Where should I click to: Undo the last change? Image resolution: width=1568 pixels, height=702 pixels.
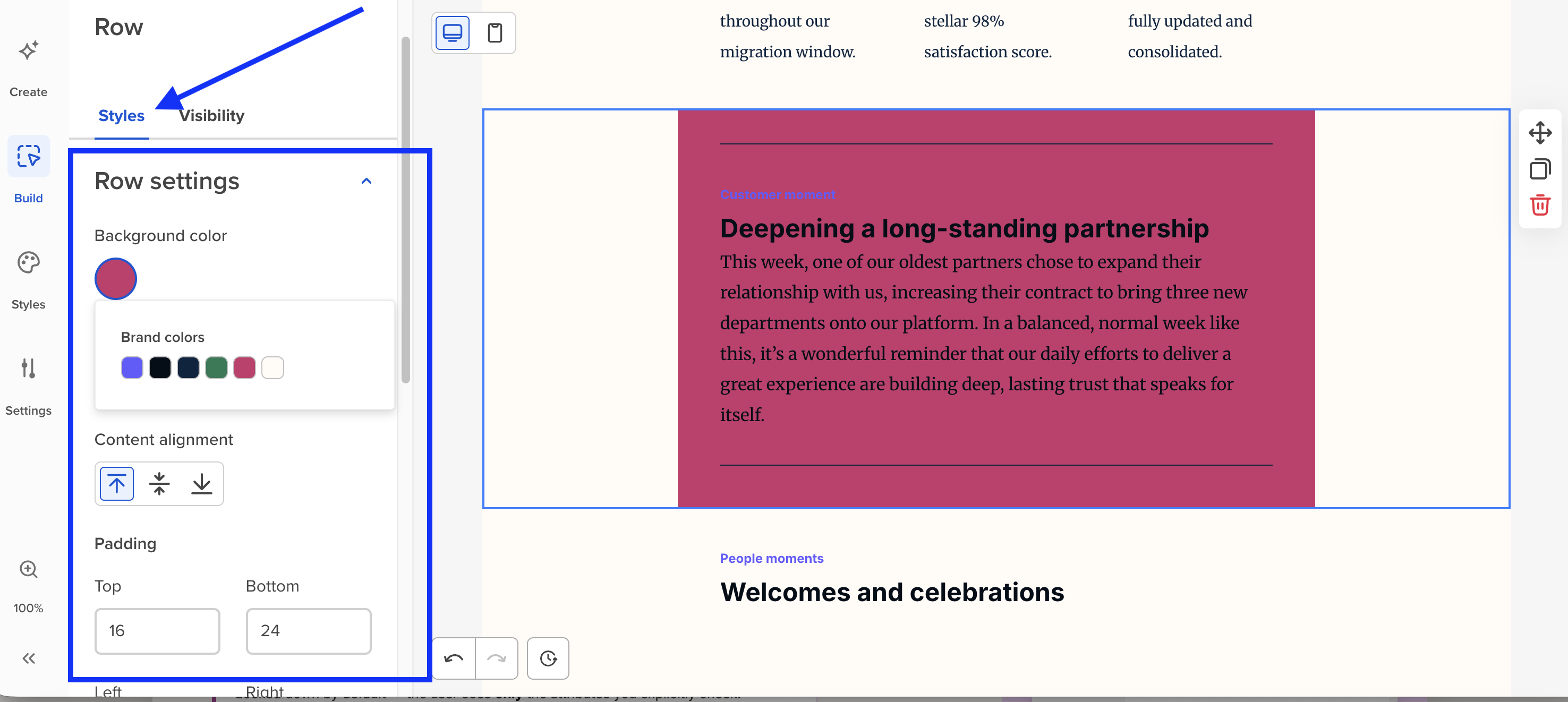coord(454,658)
